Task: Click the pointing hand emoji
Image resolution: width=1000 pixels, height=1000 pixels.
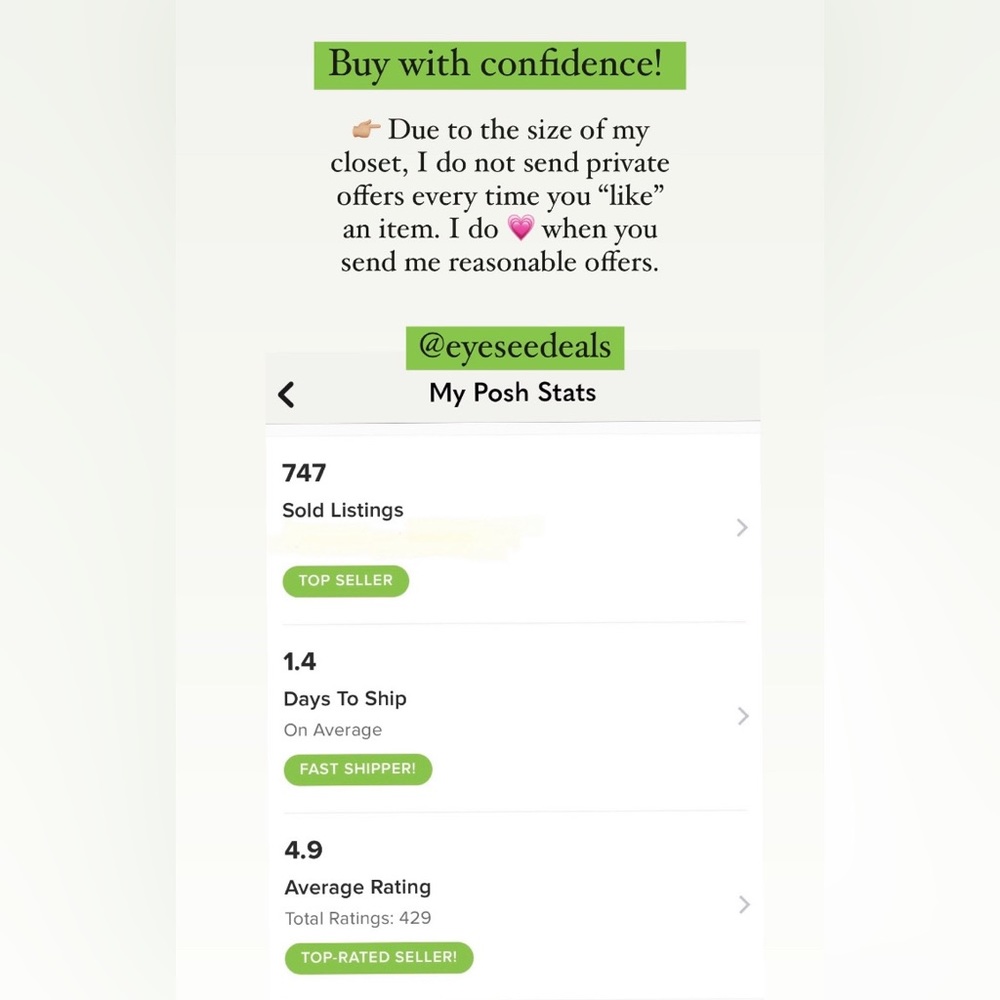Action: click(x=366, y=129)
